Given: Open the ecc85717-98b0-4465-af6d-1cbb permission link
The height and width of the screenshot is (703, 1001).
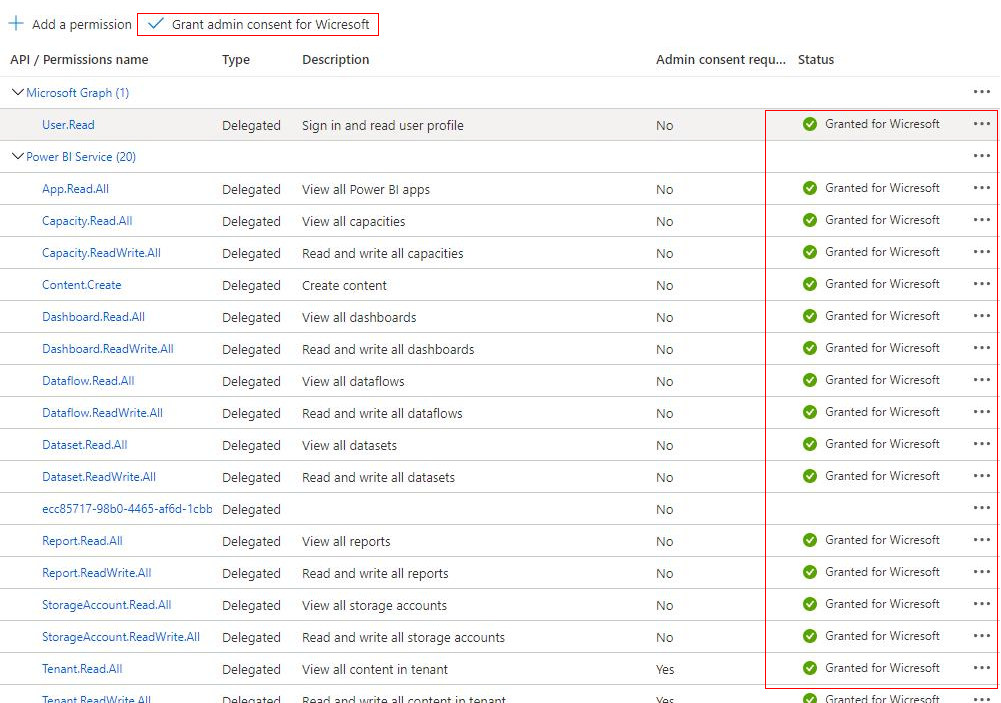Looking at the screenshot, I should pyautogui.click(x=127, y=509).
